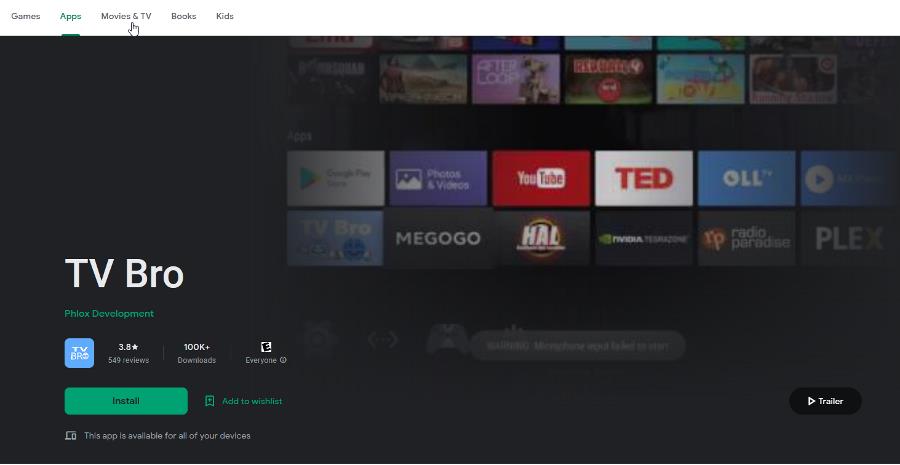Click the radio paradise tile
The height and width of the screenshot is (465, 900).
point(747,238)
